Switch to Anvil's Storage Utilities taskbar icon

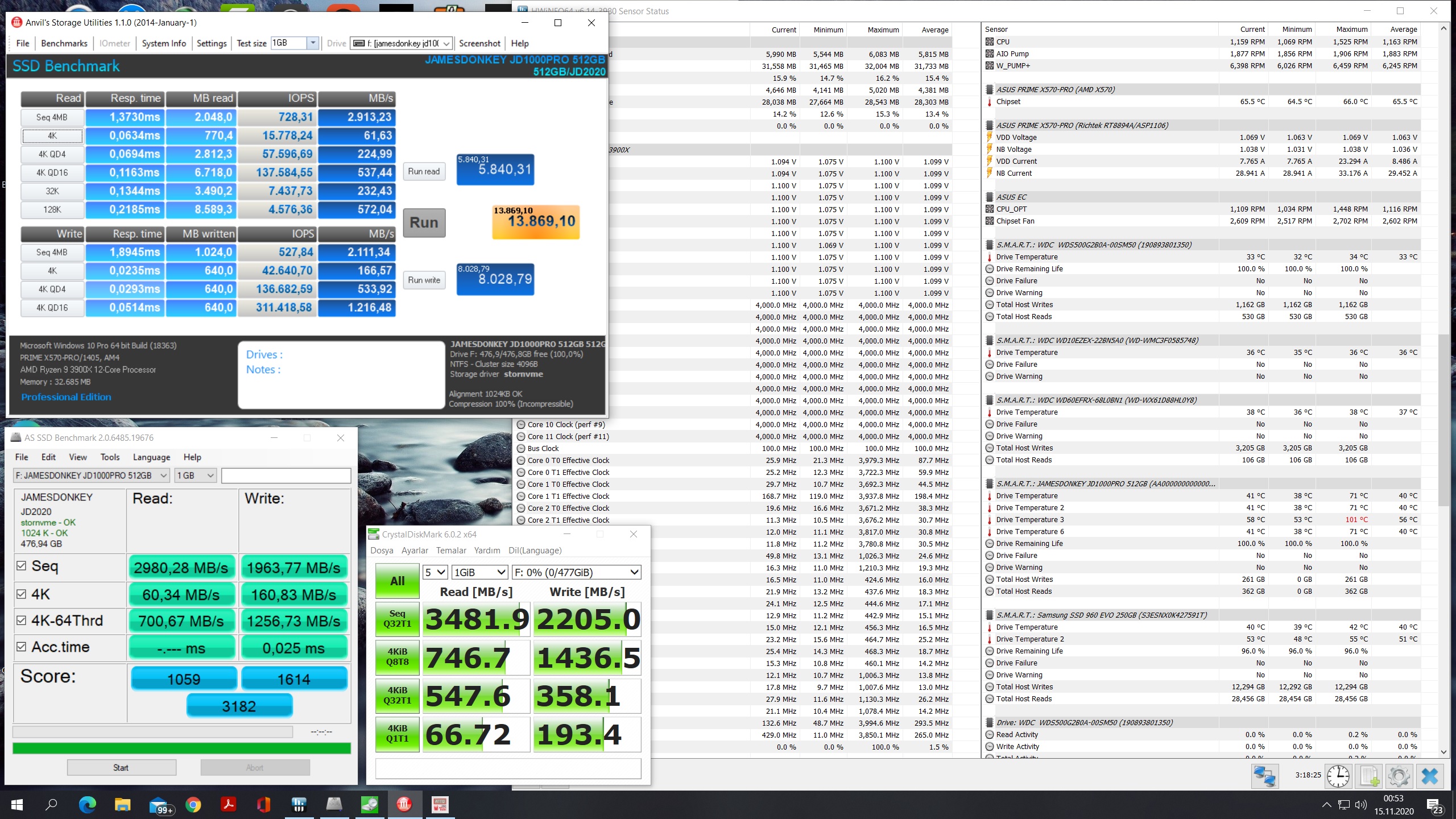[x=404, y=805]
